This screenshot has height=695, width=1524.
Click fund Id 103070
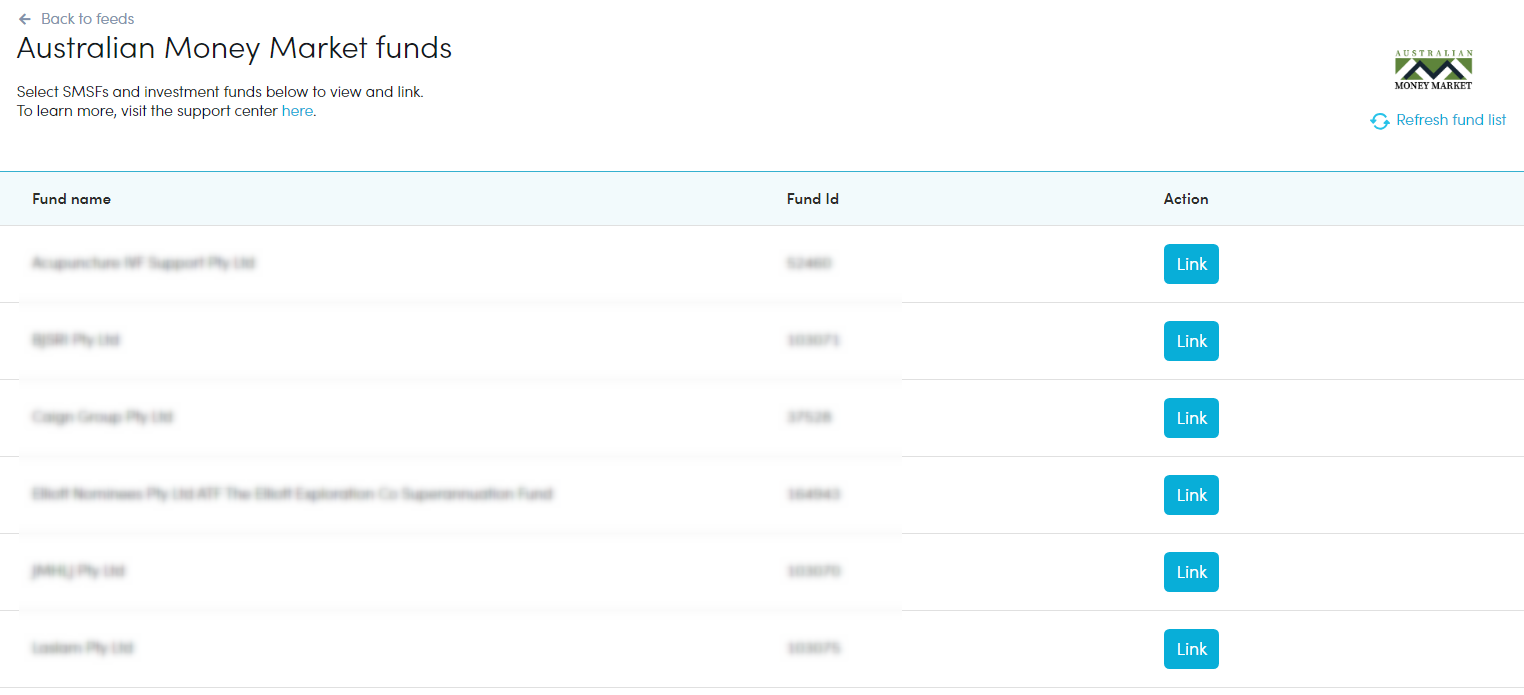(x=813, y=571)
